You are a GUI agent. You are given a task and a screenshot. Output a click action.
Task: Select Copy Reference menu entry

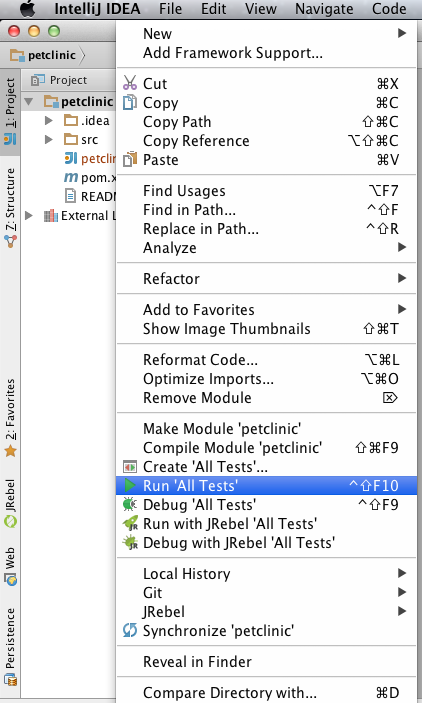coord(266,141)
